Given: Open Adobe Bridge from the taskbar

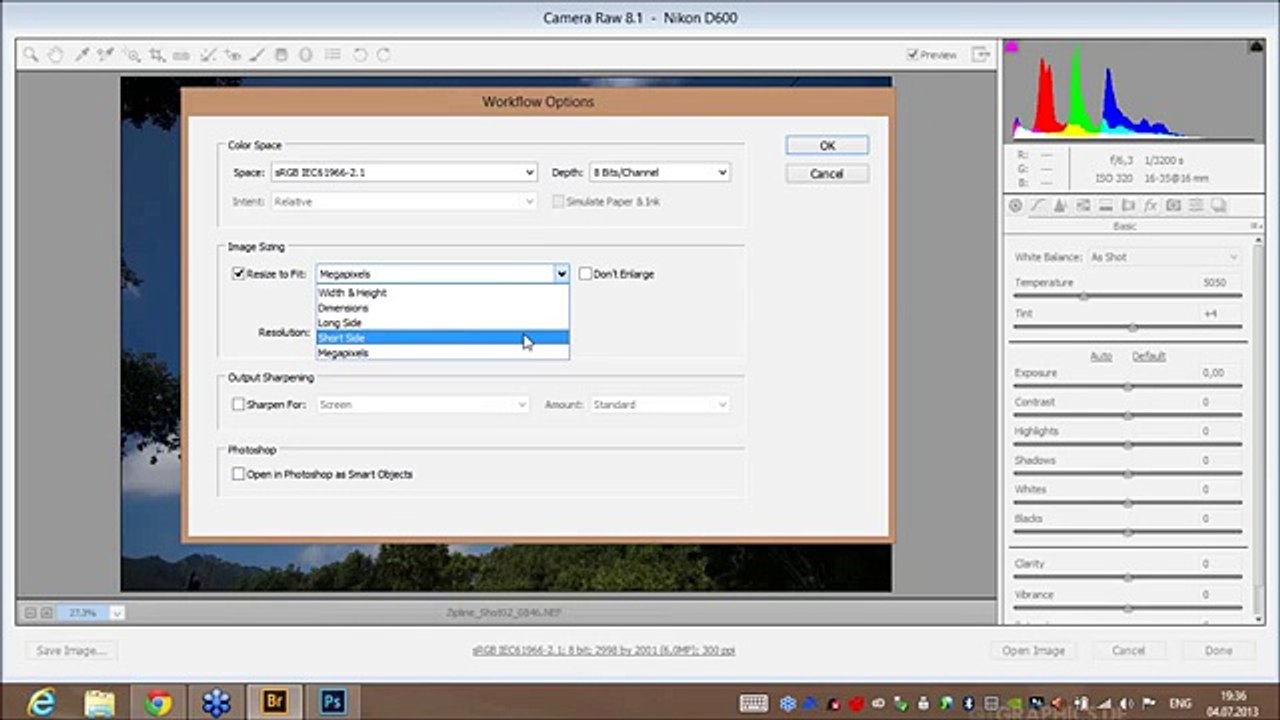Looking at the screenshot, I should [x=274, y=702].
